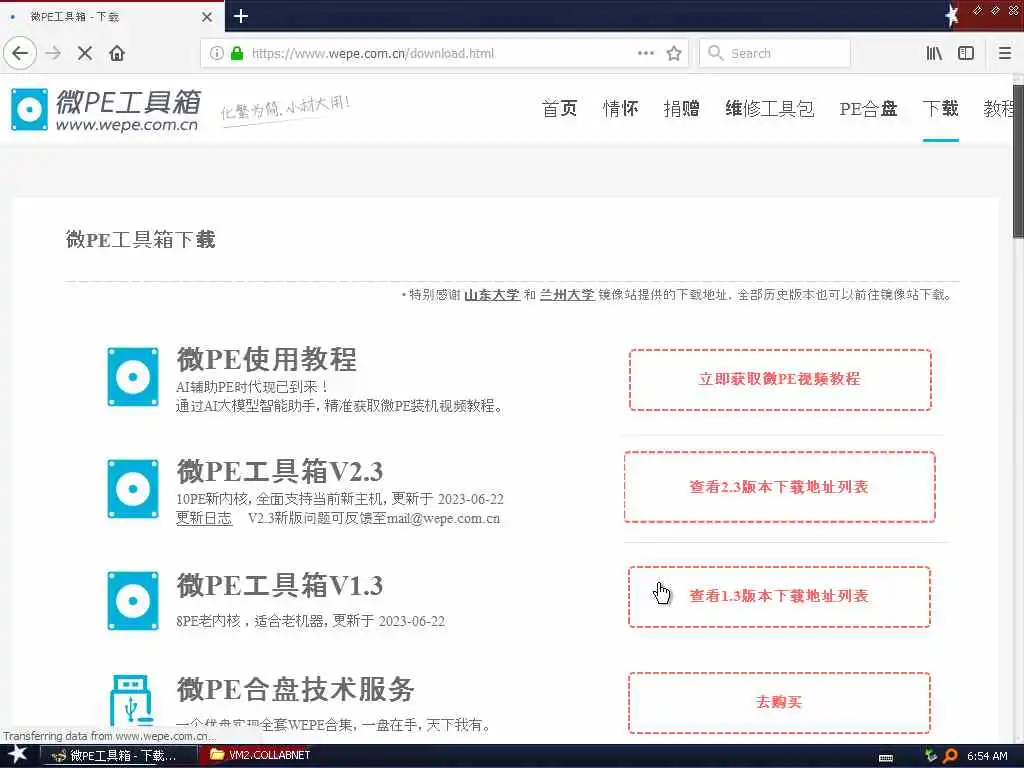Screen dimensions: 1024x768
Task: Click the 微PE使用教程 heading text
Action: (x=266, y=359)
